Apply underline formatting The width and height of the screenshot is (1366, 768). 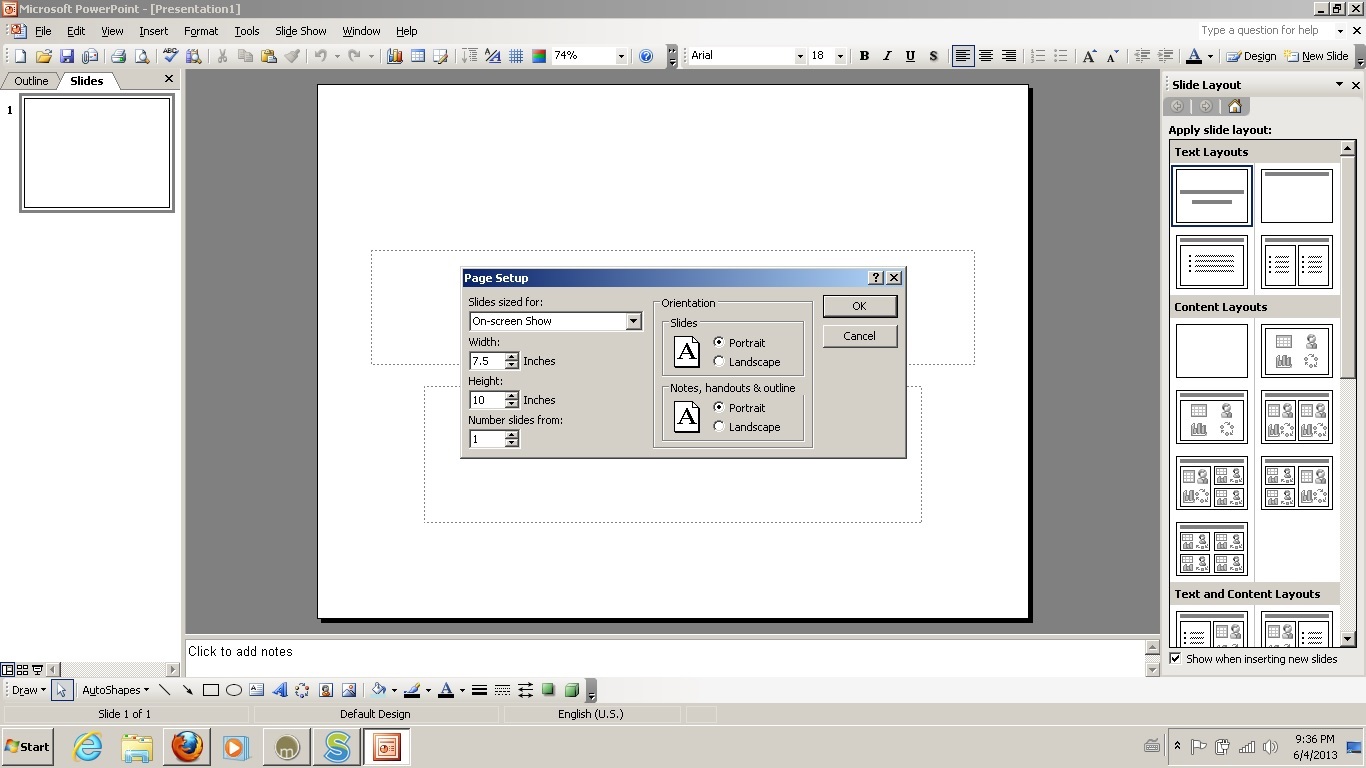pyautogui.click(x=910, y=56)
